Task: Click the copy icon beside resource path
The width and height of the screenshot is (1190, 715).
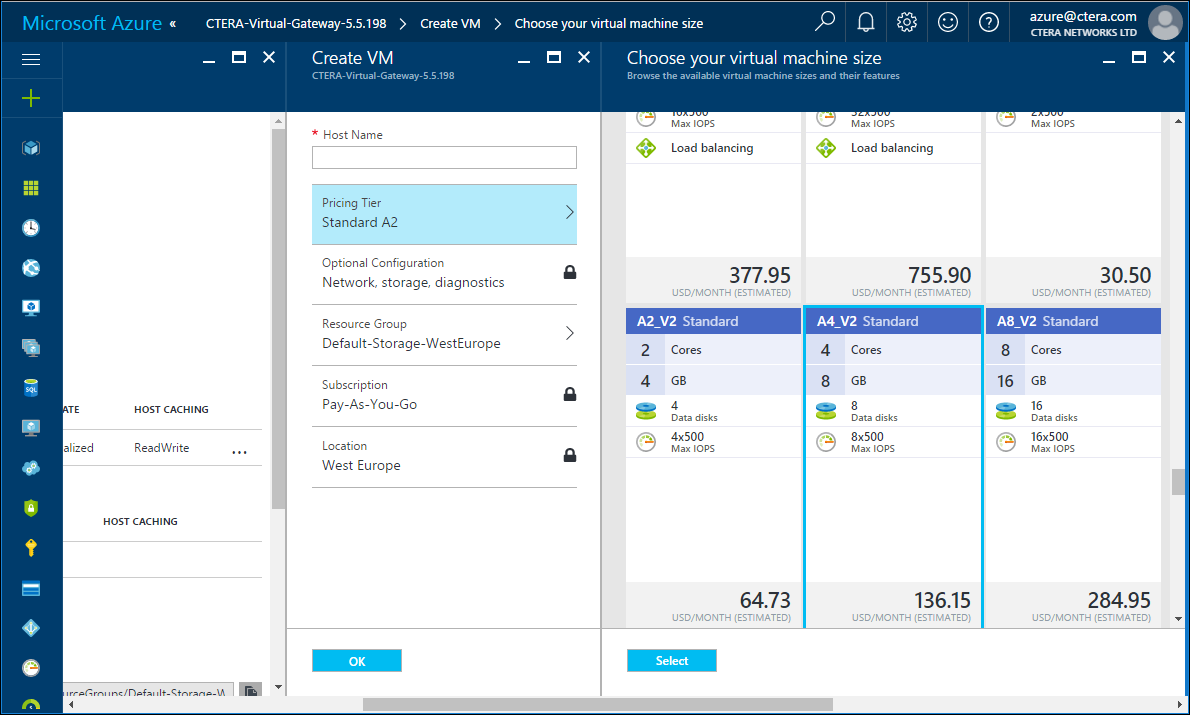Action: pyautogui.click(x=250, y=691)
